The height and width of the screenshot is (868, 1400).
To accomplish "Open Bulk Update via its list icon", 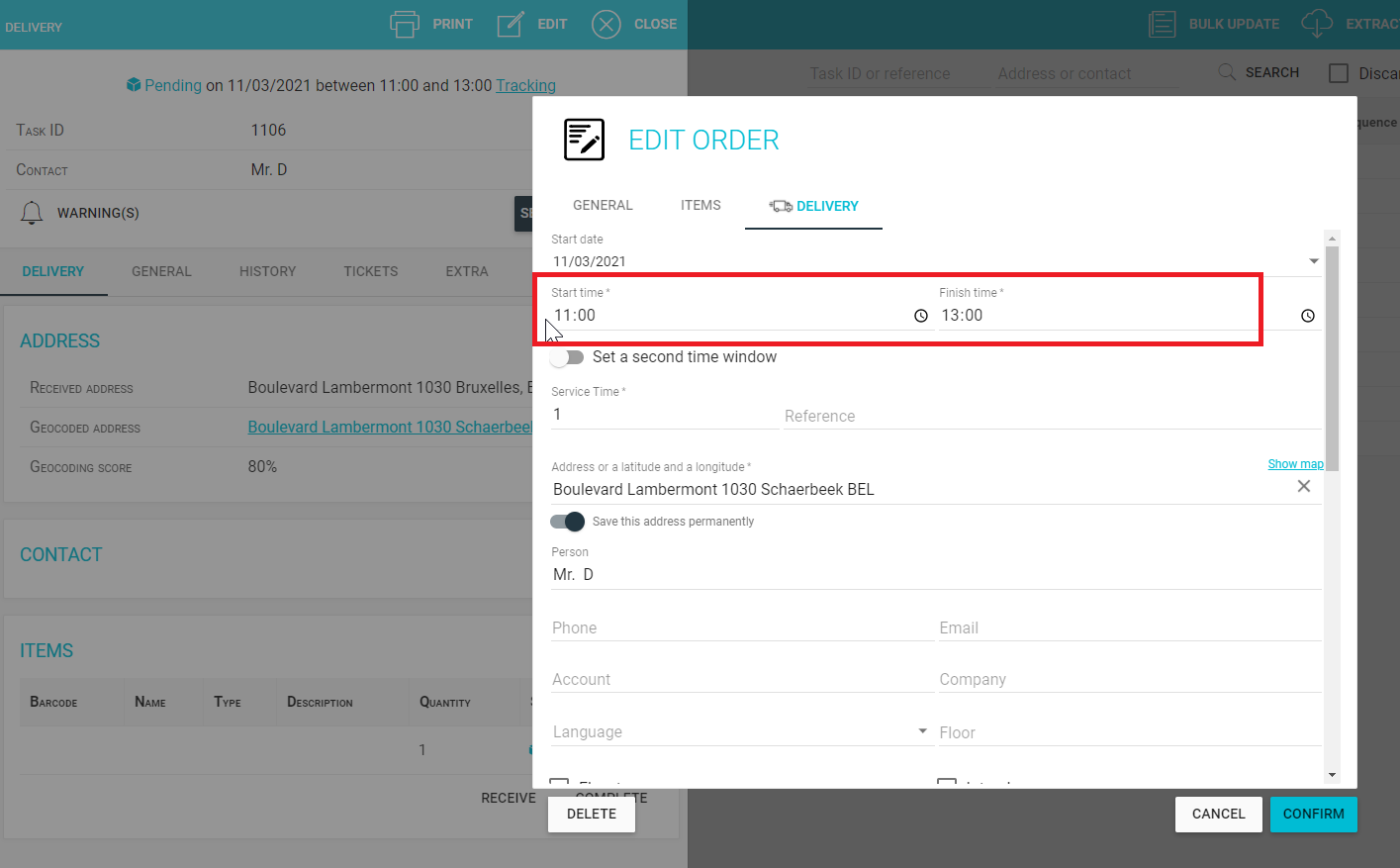I will 1163,23.
